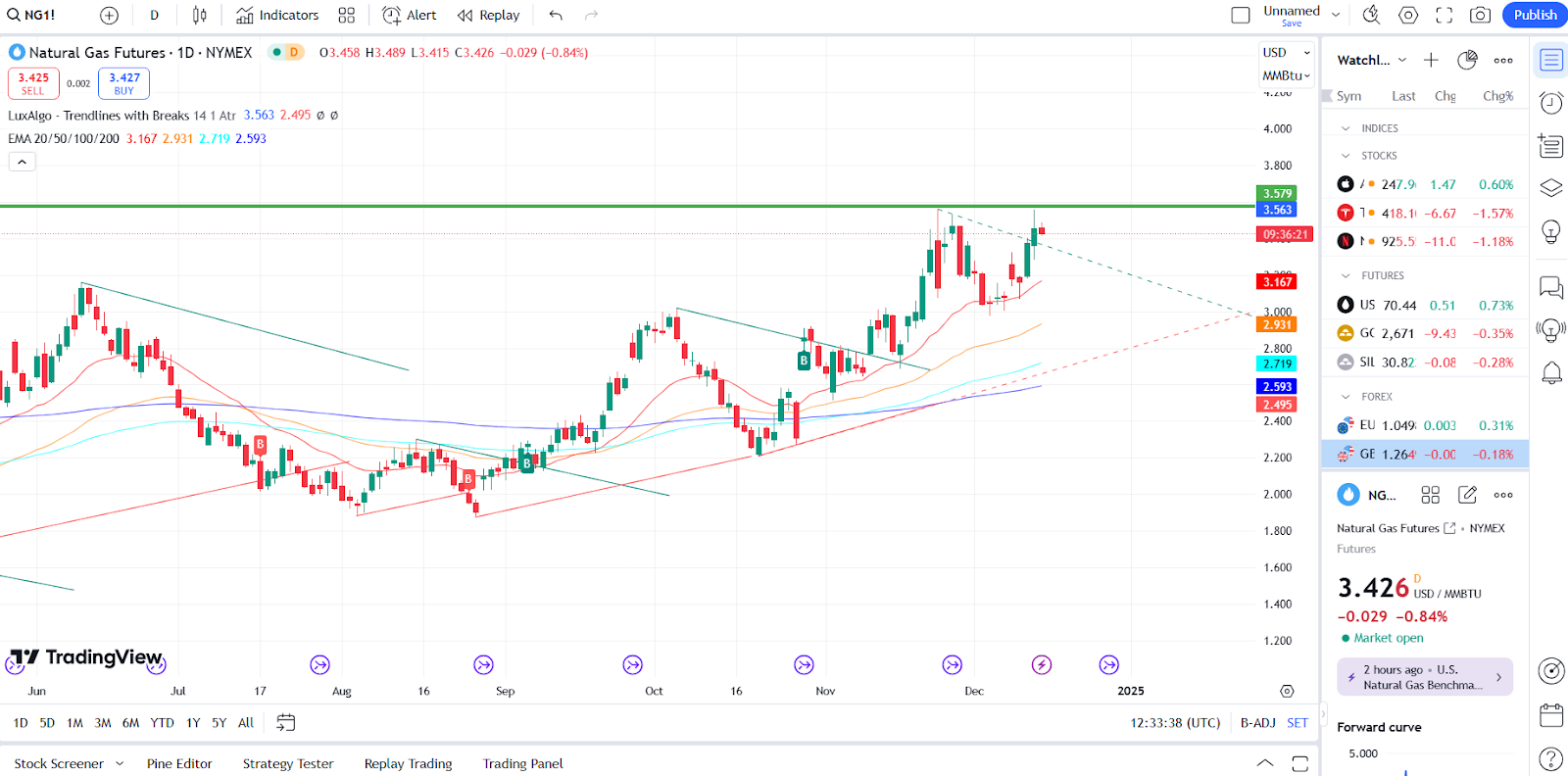The width and height of the screenshot is (1568, 776).
Task: Open details grid view for NG symbol
Action: click(x=1430, y=495)
